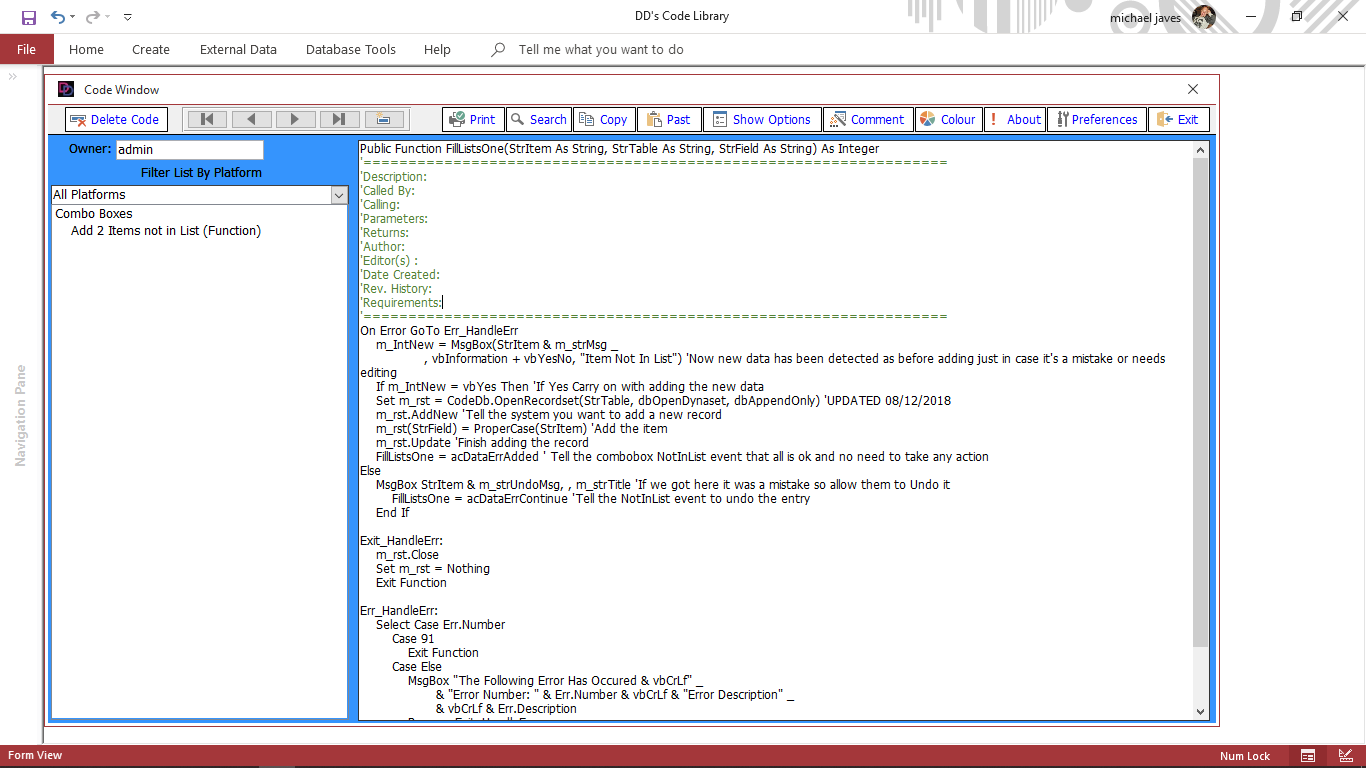Click the vertical Navigation Pane label
The width and height of the screenshot is (1366, 768).
click(20, 415)
